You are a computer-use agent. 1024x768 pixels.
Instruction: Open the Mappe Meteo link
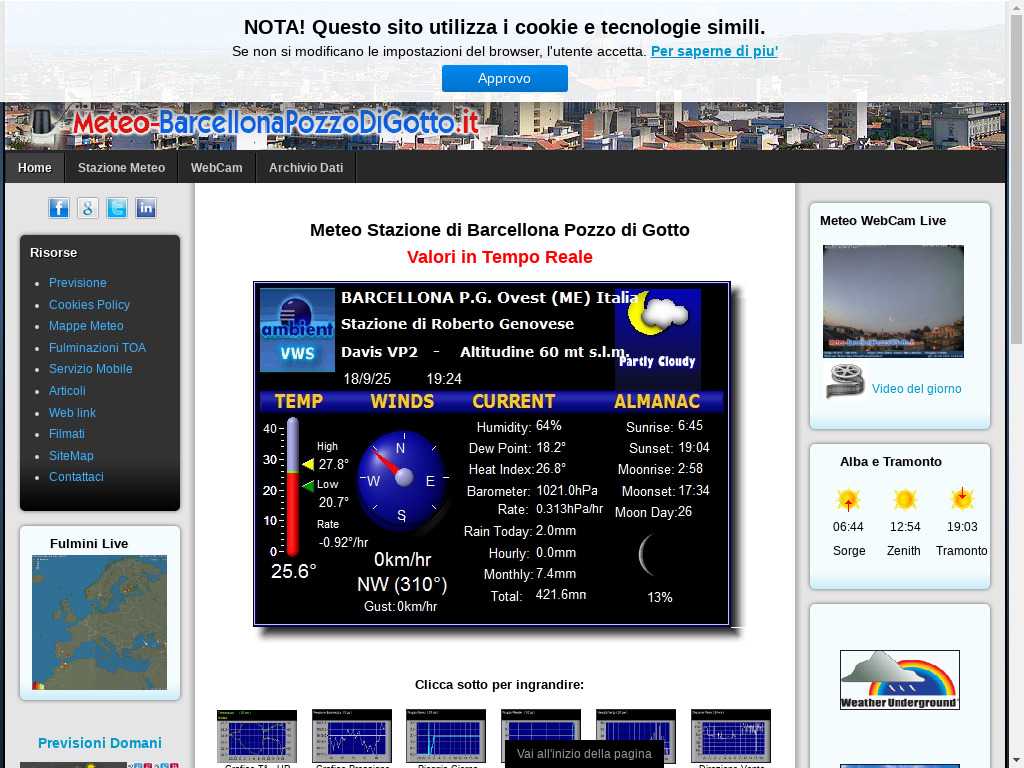coord(86,326)
